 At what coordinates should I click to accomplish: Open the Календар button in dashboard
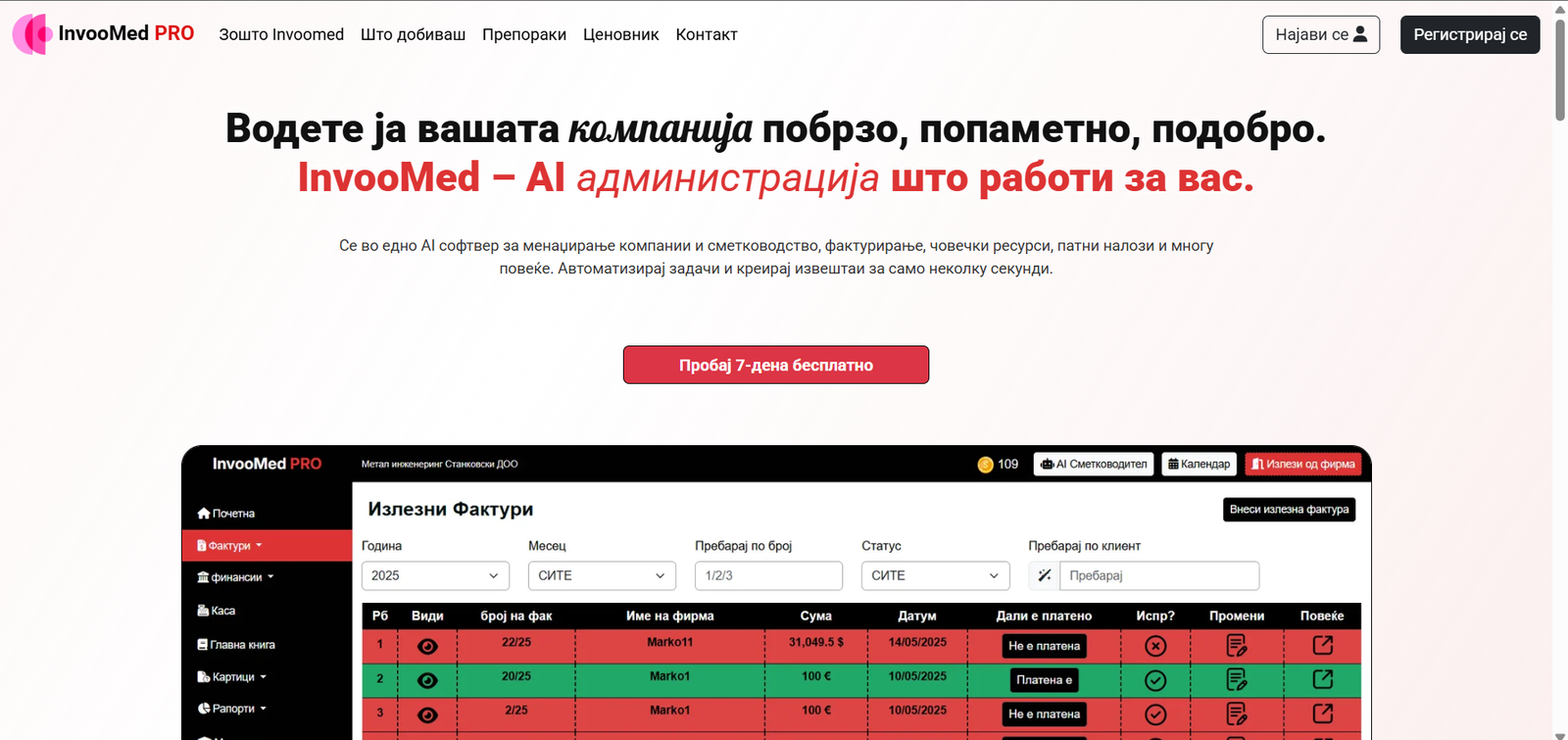tap(1200, 465)
